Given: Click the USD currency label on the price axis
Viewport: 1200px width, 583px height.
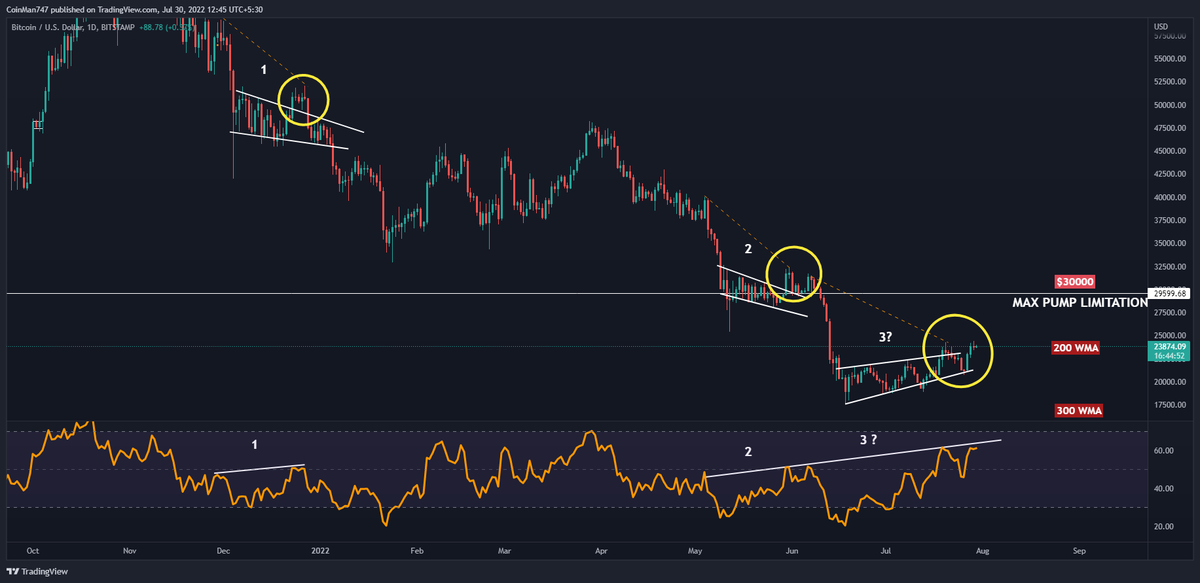Looking at the screenshot, I should [1161, 26].
